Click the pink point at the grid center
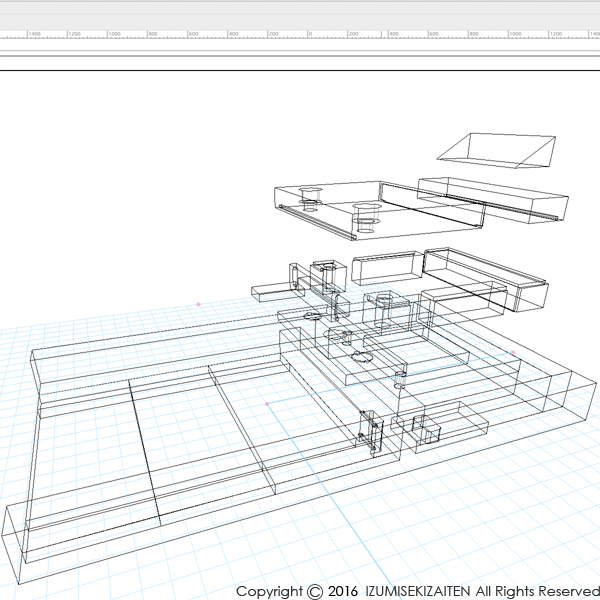Screen dimensions: 600x600 click(267, 404)
